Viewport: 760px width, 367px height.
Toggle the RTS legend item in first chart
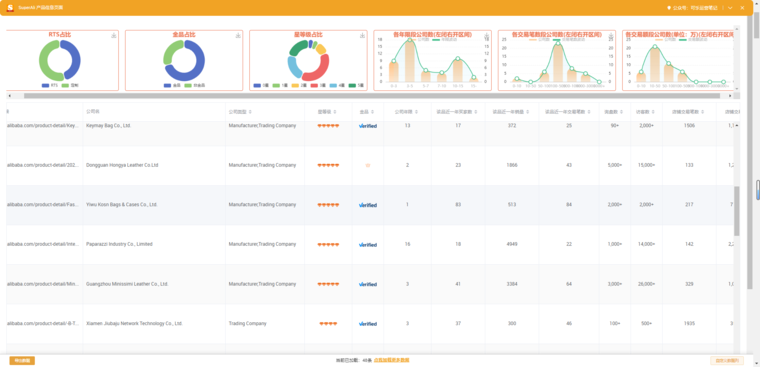point(50,85)
